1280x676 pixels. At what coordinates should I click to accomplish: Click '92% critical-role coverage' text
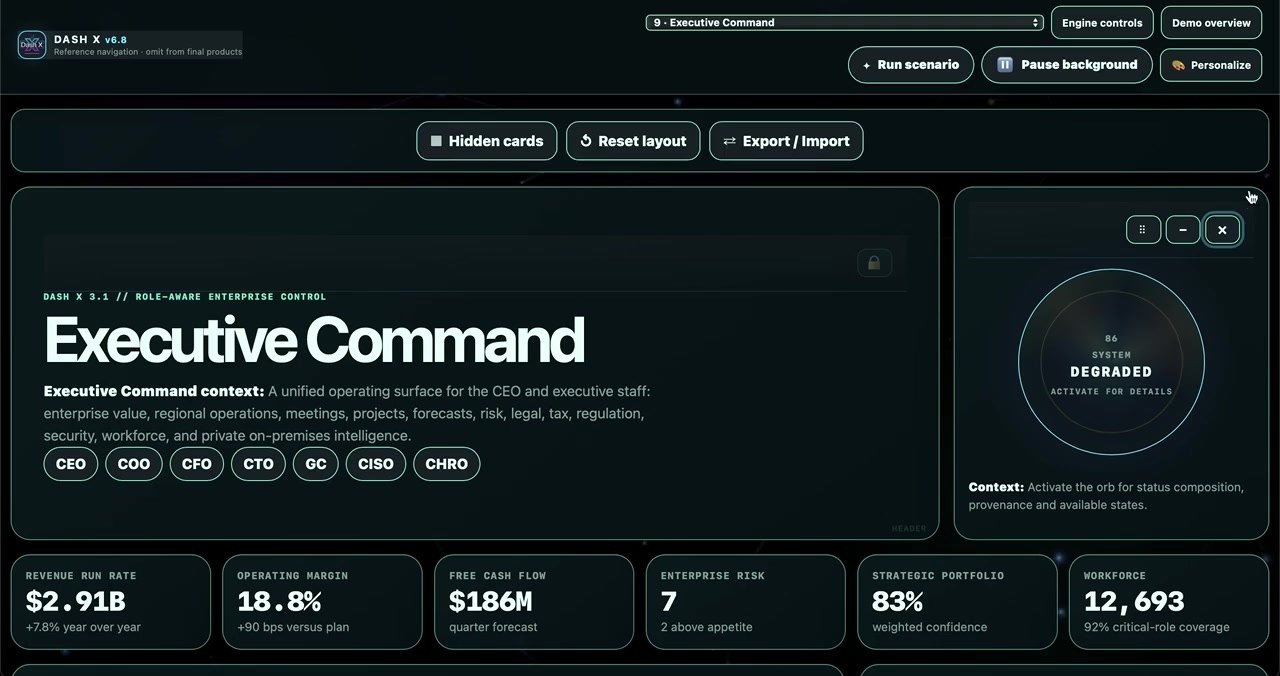(x=1157, y=627)
